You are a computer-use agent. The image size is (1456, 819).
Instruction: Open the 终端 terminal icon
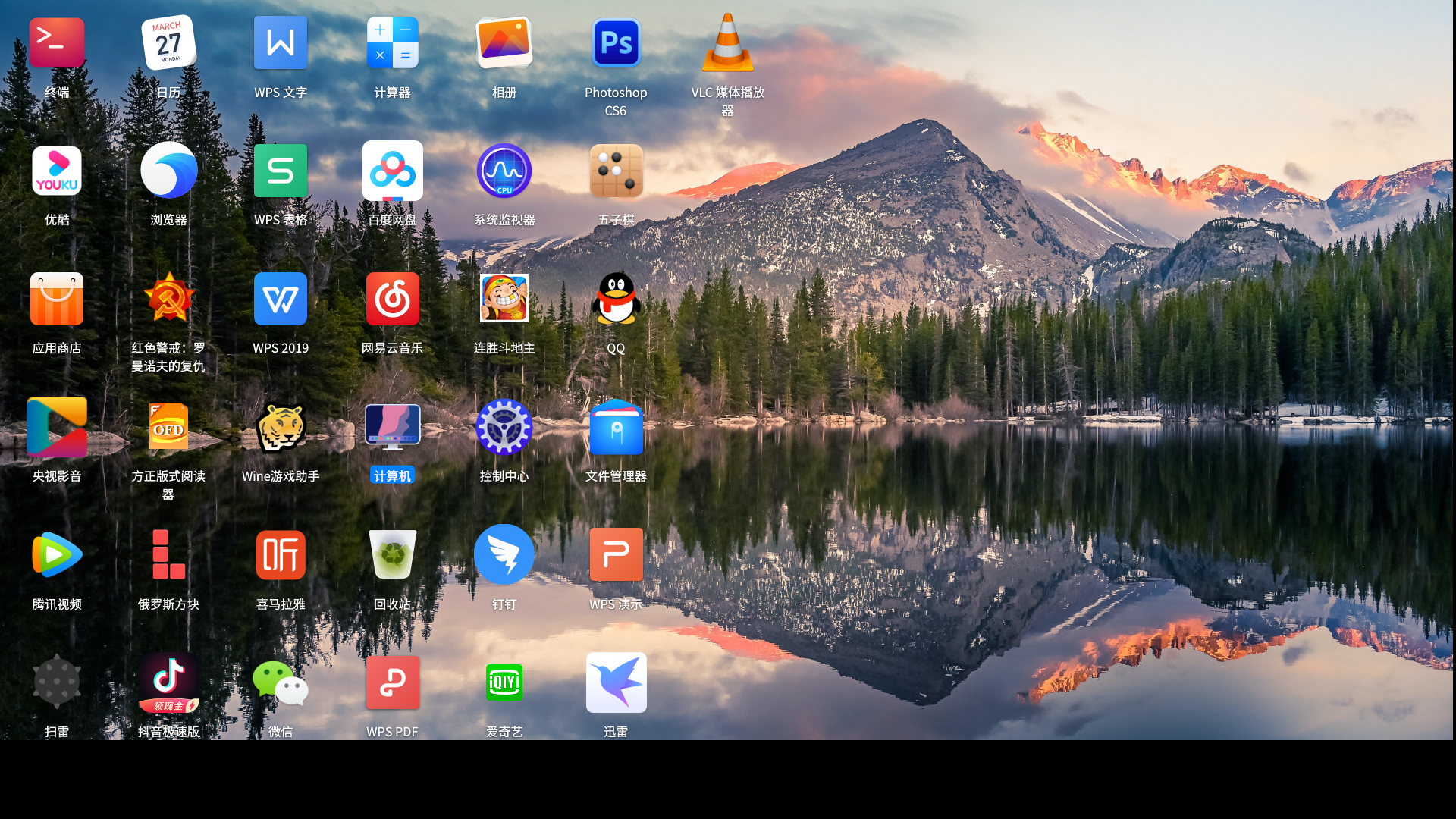(57, 43)
